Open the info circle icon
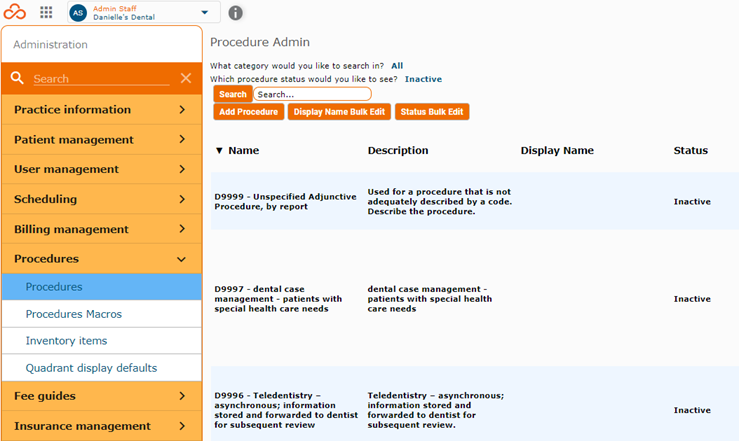The width and height of the screenshot is (739, 442). [235, 13]
